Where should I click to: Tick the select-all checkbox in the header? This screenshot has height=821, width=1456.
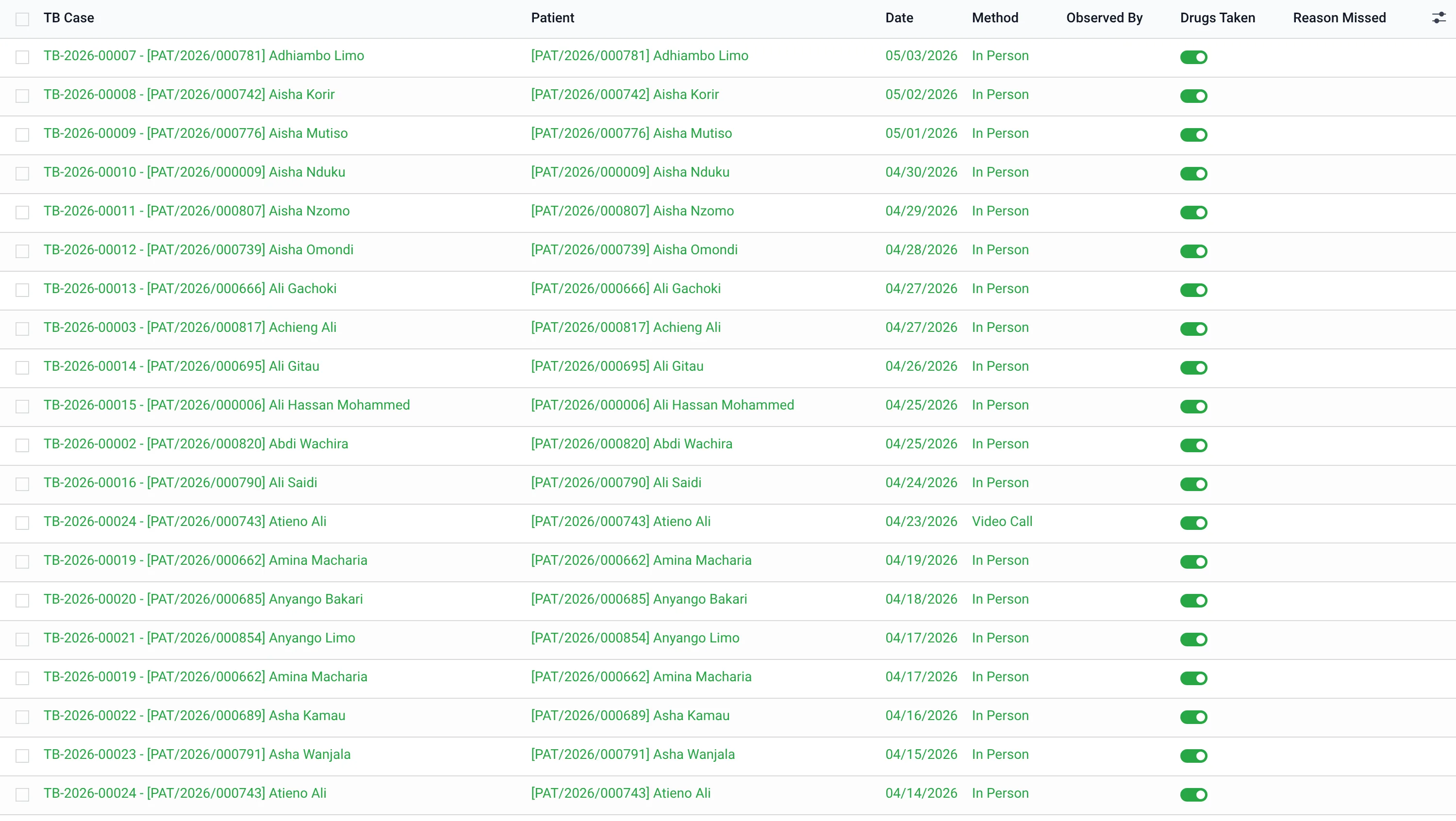(x=22, y=19)
